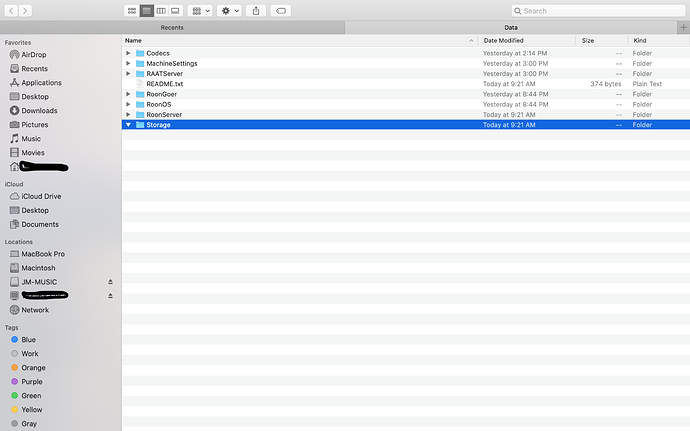This screenshot has height=431, width=690.
Task: Add a new tab with plus button
Action: point(683,27)
